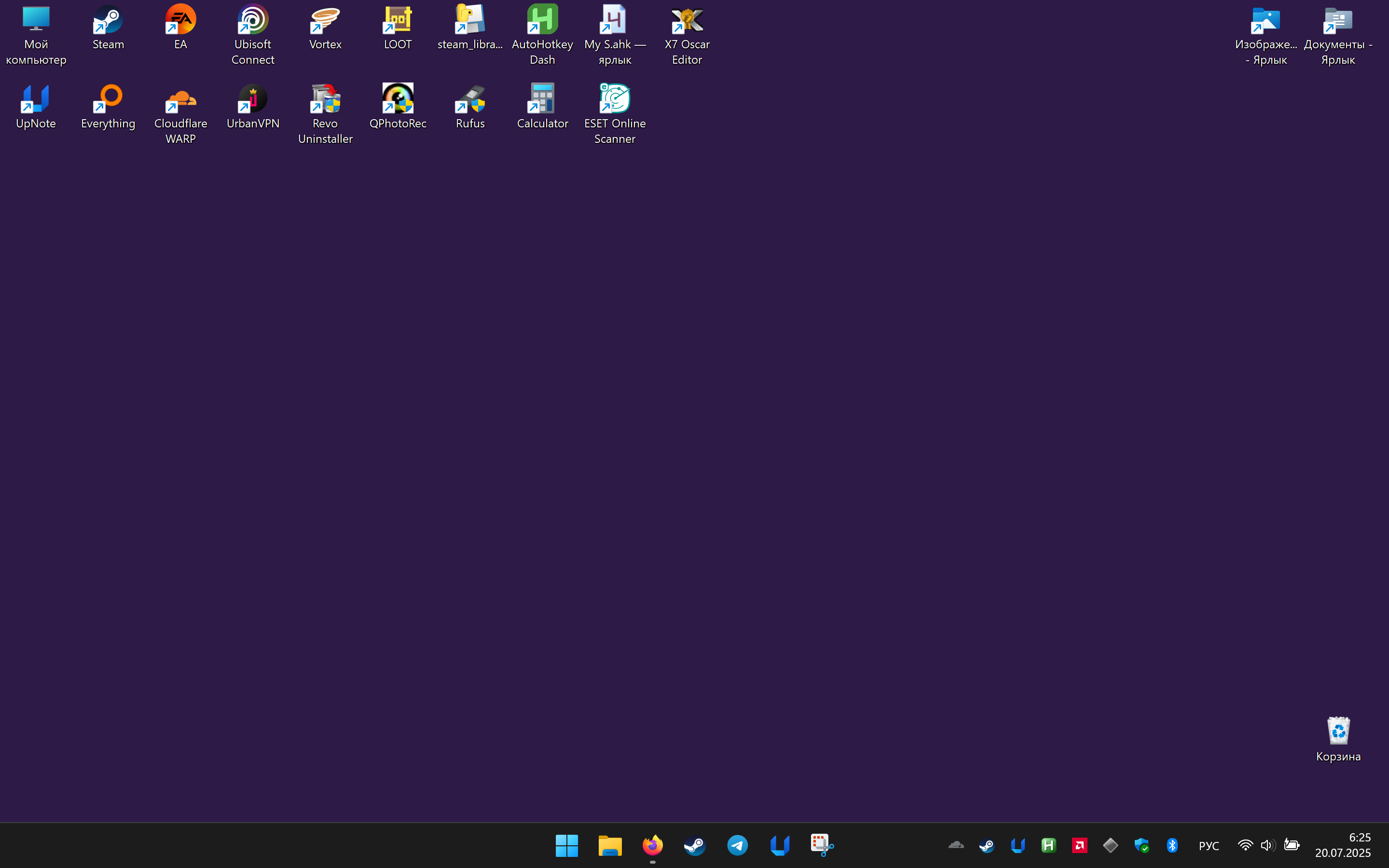Select the Everything desktop shortcut
This screenshot has width=1389, height=868.
coord(108,107)
